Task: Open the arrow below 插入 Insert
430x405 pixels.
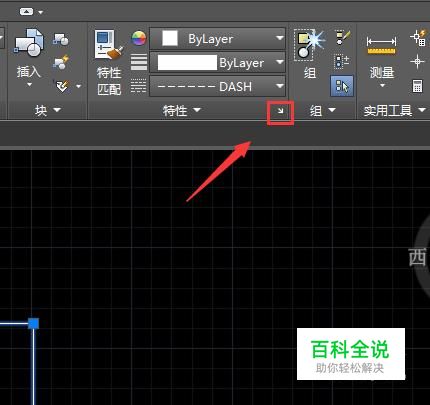Action: coord(29,85)
